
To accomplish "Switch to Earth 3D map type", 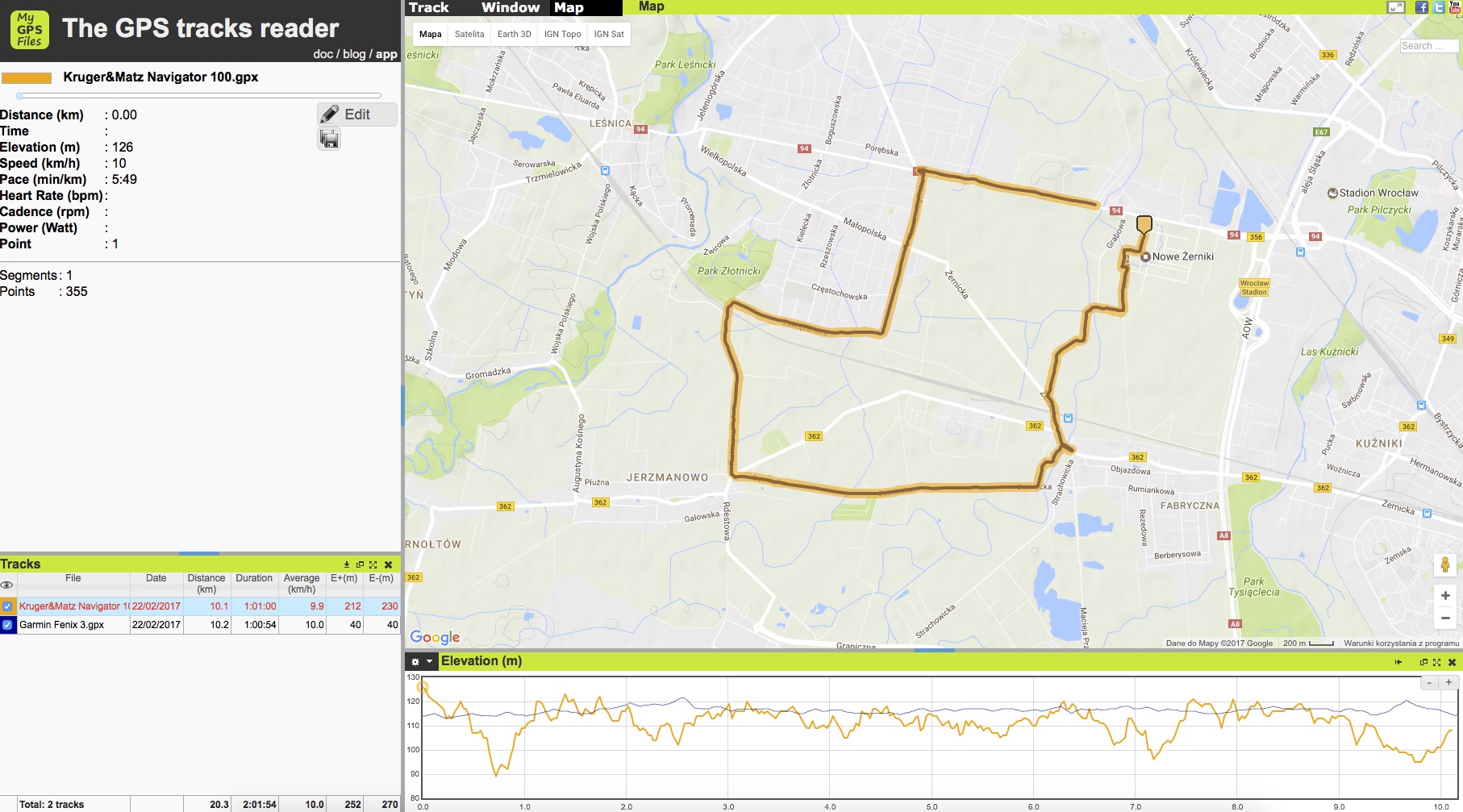I will tap(514, 34).
